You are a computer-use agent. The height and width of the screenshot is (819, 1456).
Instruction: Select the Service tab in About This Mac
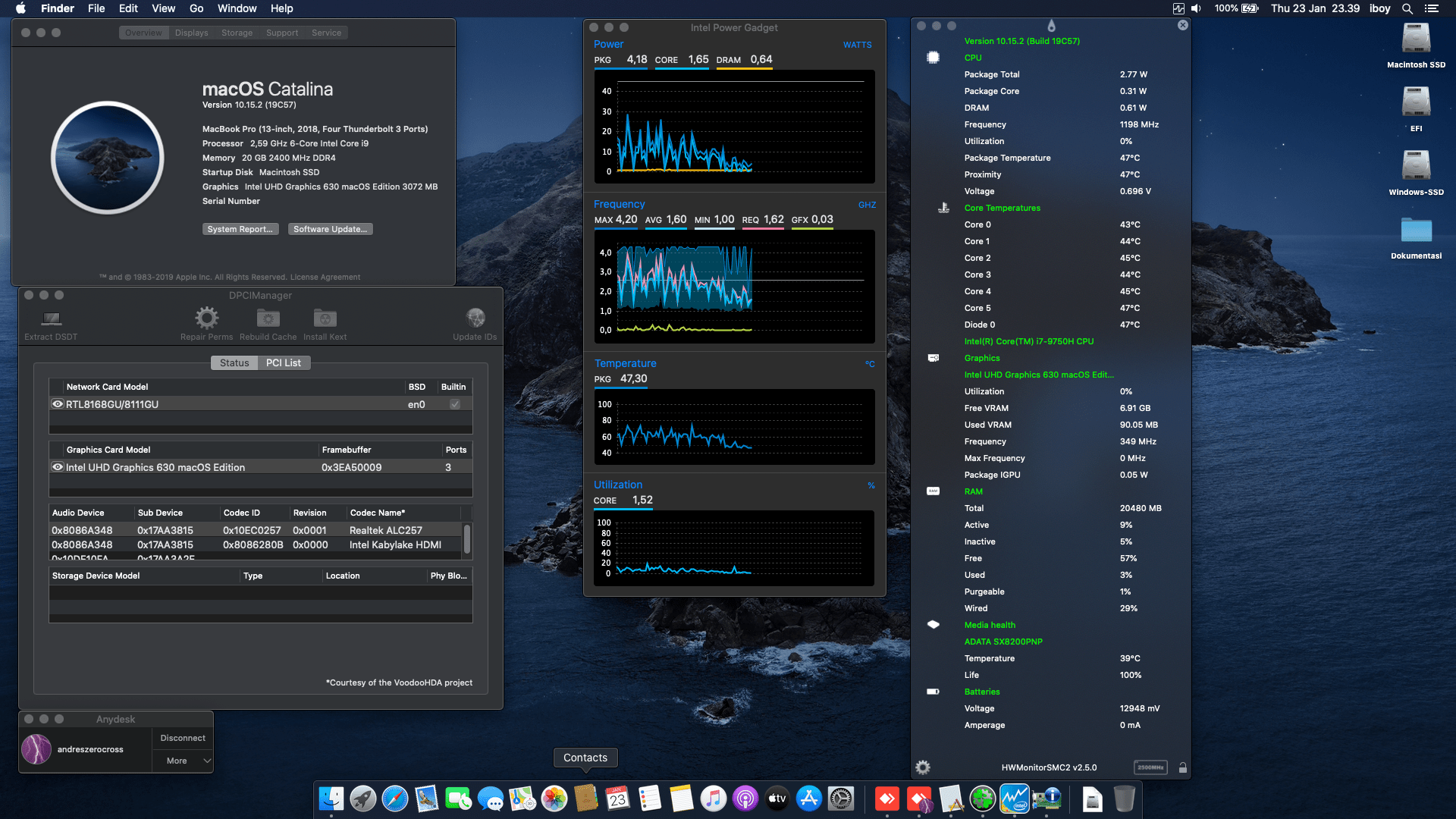(x=326, y=33)
